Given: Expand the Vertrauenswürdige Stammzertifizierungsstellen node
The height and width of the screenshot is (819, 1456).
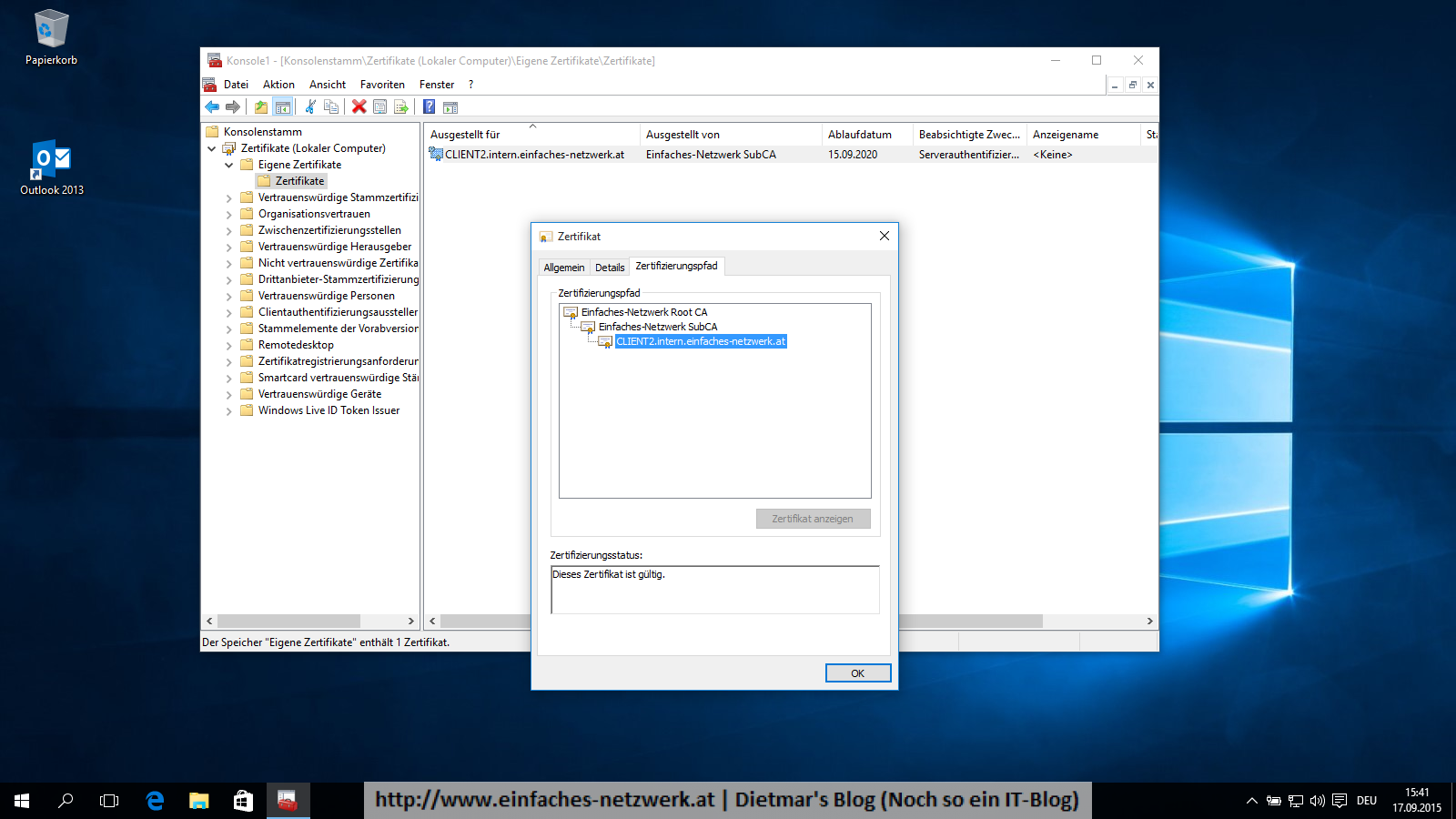Looking at the screenshot, I should [229, 197].
